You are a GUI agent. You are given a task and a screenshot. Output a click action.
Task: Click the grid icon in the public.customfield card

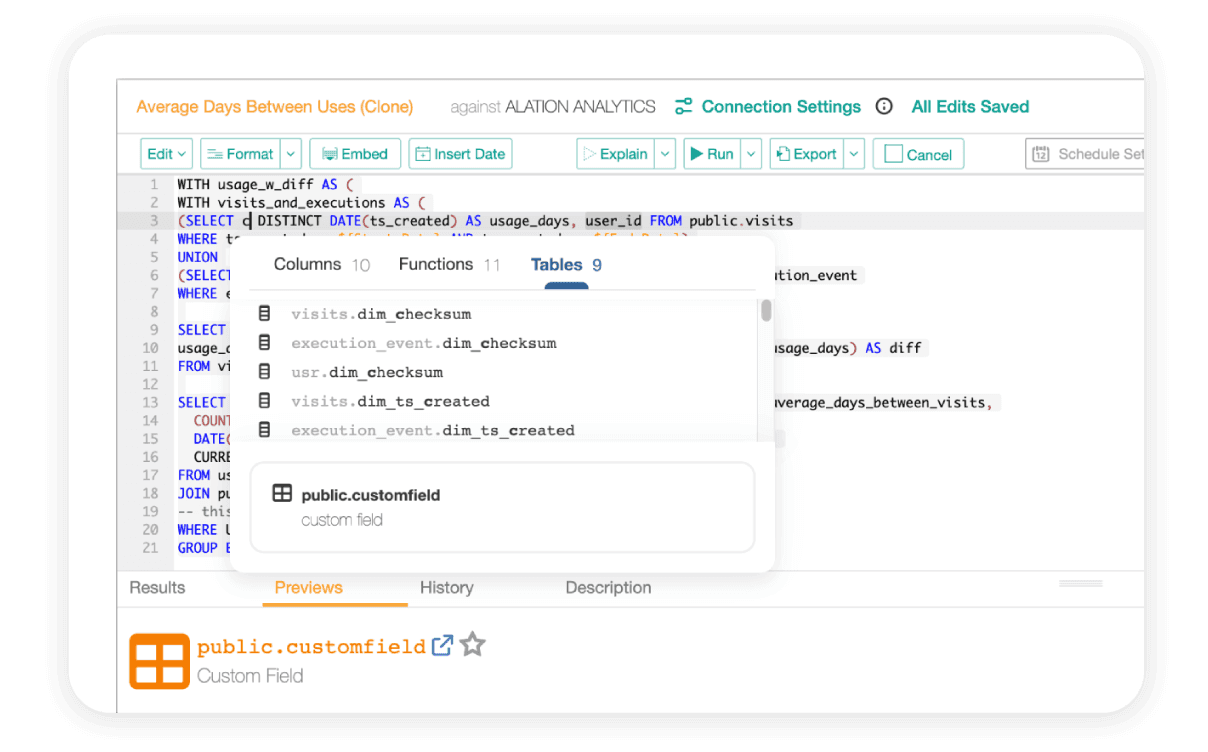[x=283, y=492]
